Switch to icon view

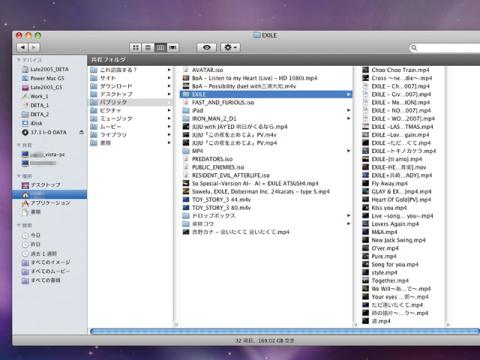[135, 48]
